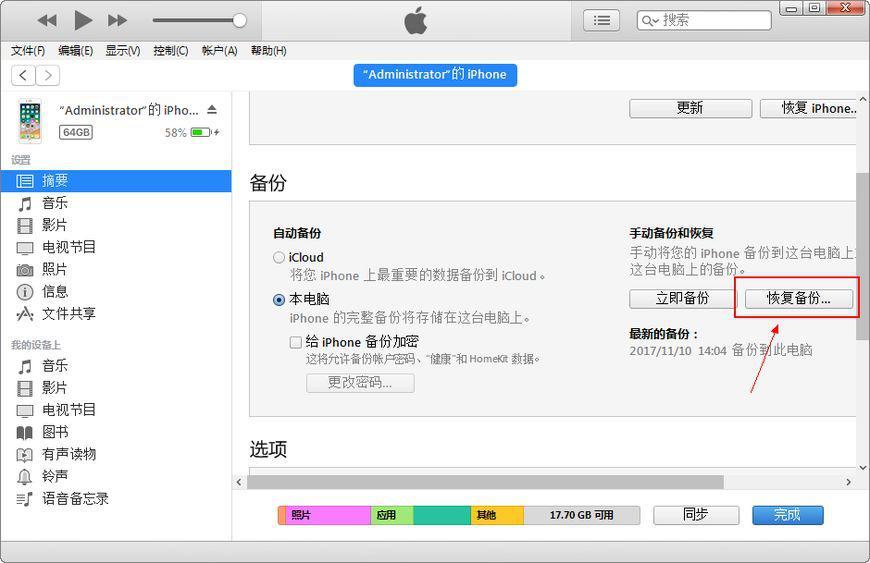The width and height of the screenshot is (870, 563).
Task: Click the blue 完成 button
Action: [787, 515]
